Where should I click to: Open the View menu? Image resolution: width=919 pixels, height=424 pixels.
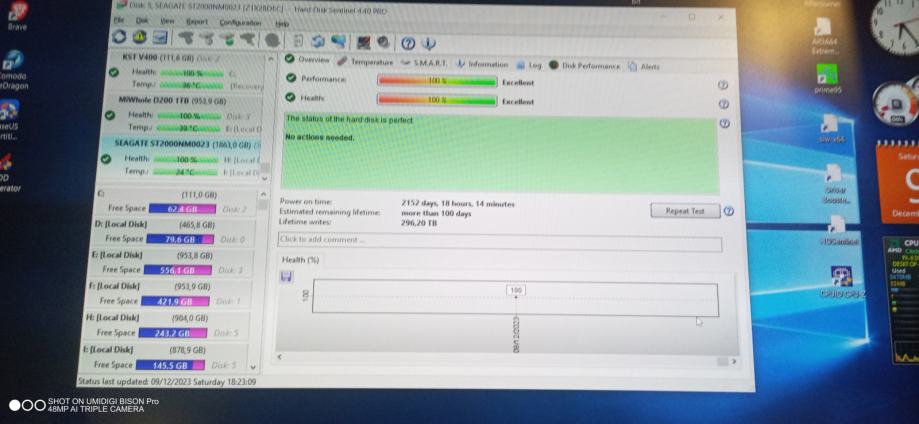168,21
